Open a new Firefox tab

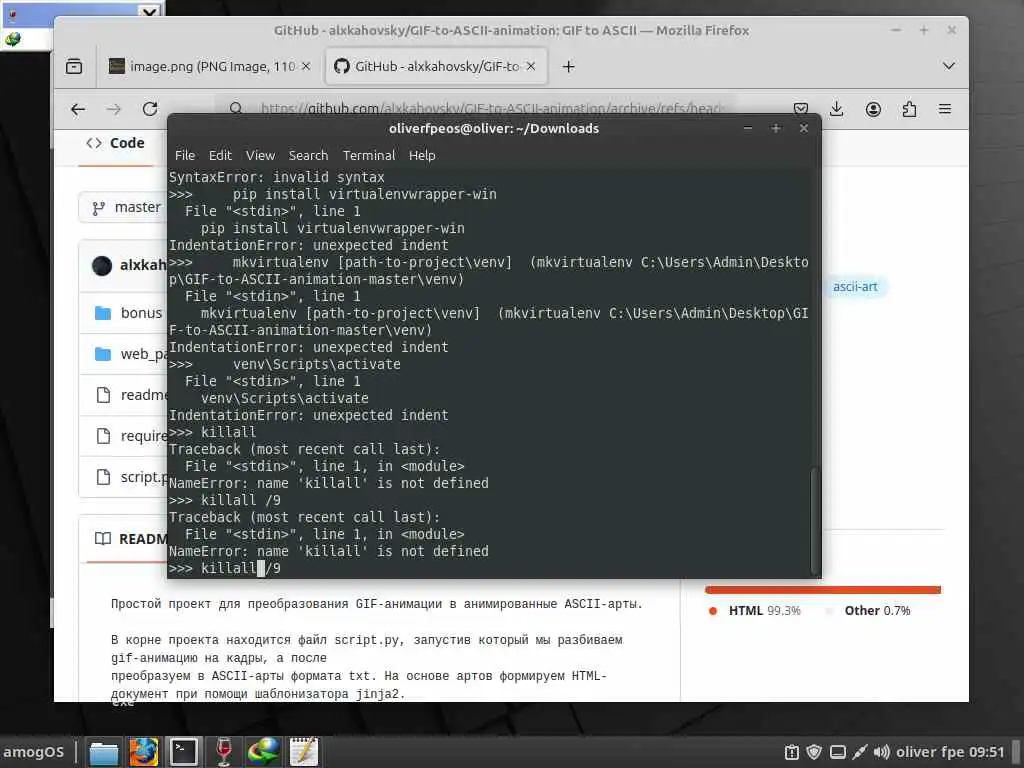tap(568, 66)
